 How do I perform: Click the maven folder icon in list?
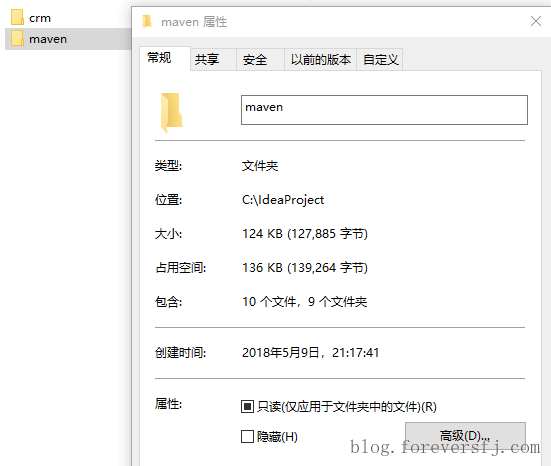click(17, 38)
